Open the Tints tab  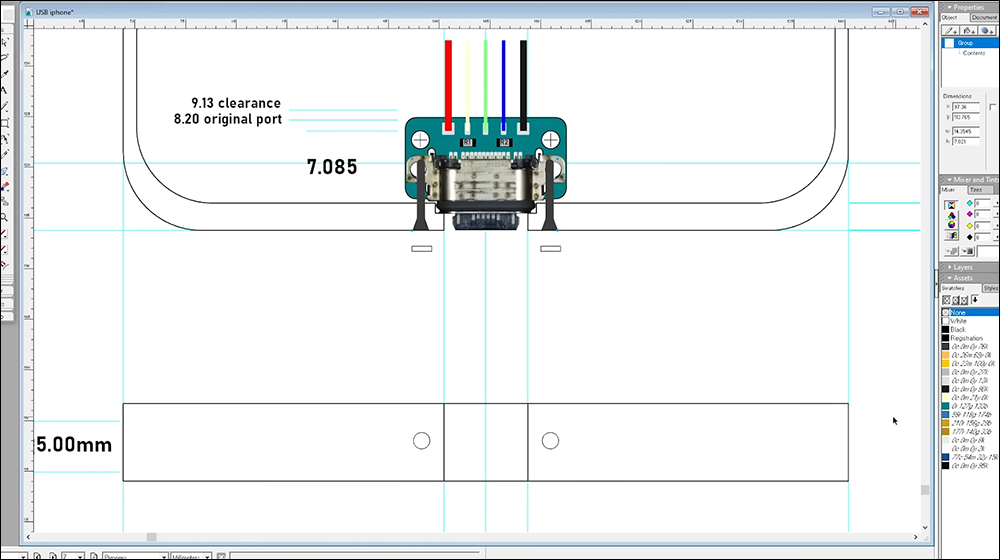(976, 189)
